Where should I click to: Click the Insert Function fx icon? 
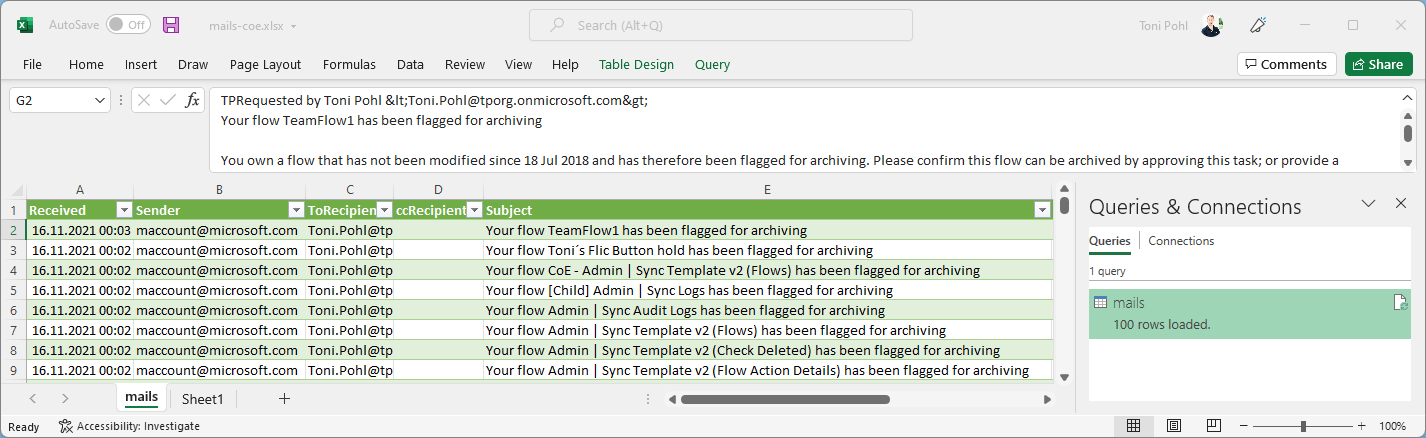[193, 100]
